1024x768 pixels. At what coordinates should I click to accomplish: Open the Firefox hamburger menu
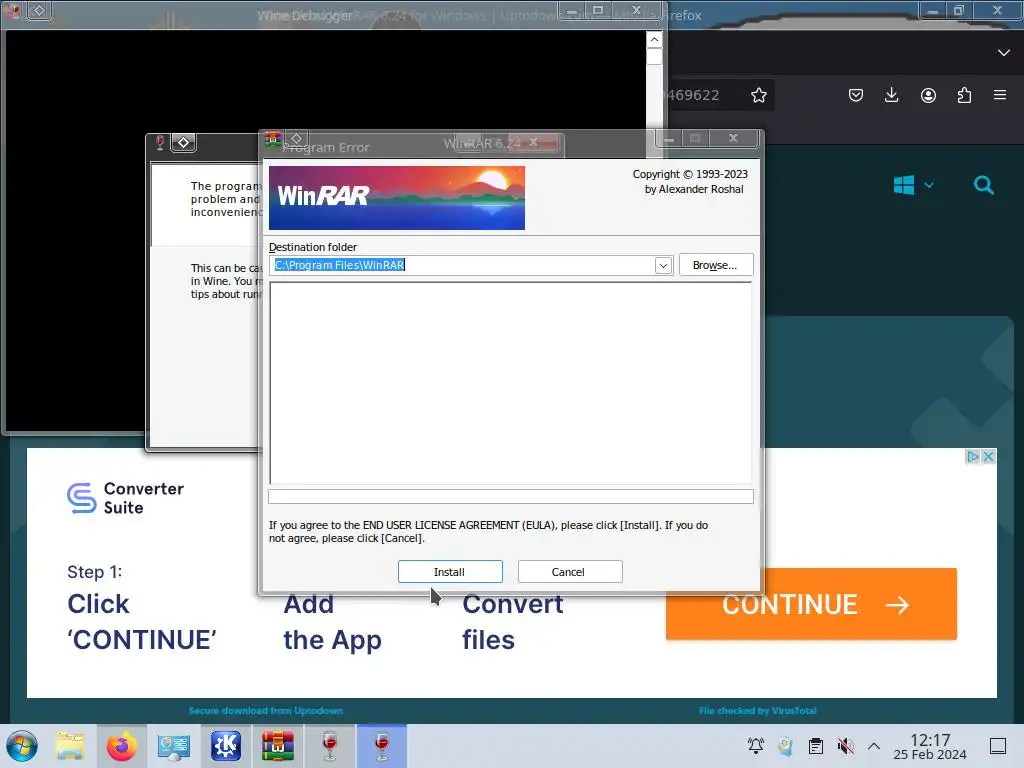click(x=1000, y=95)
